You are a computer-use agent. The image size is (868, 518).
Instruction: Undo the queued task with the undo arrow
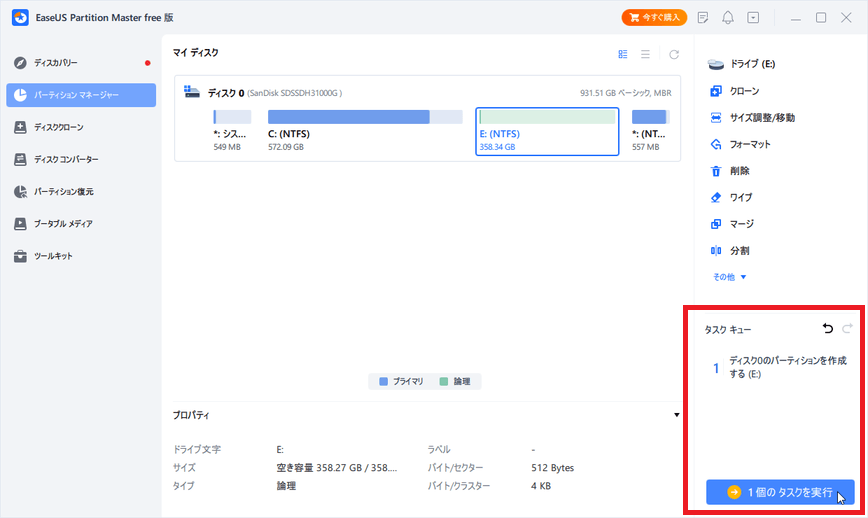tap(827, 329)
